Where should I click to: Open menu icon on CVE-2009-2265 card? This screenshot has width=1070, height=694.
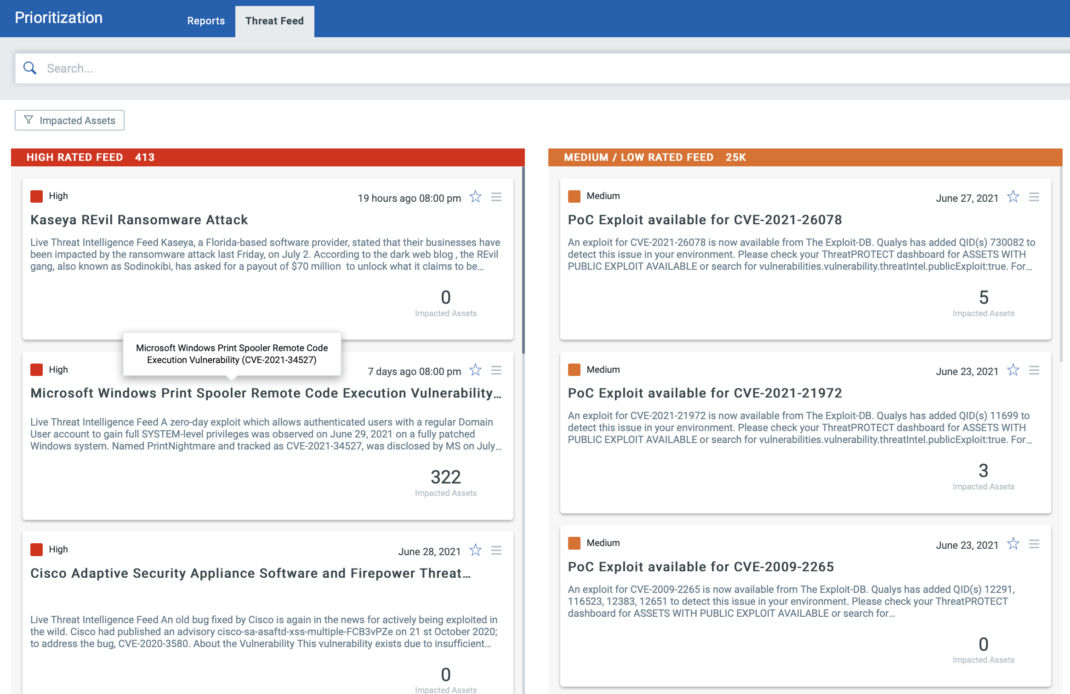(x=1035, y=544)
